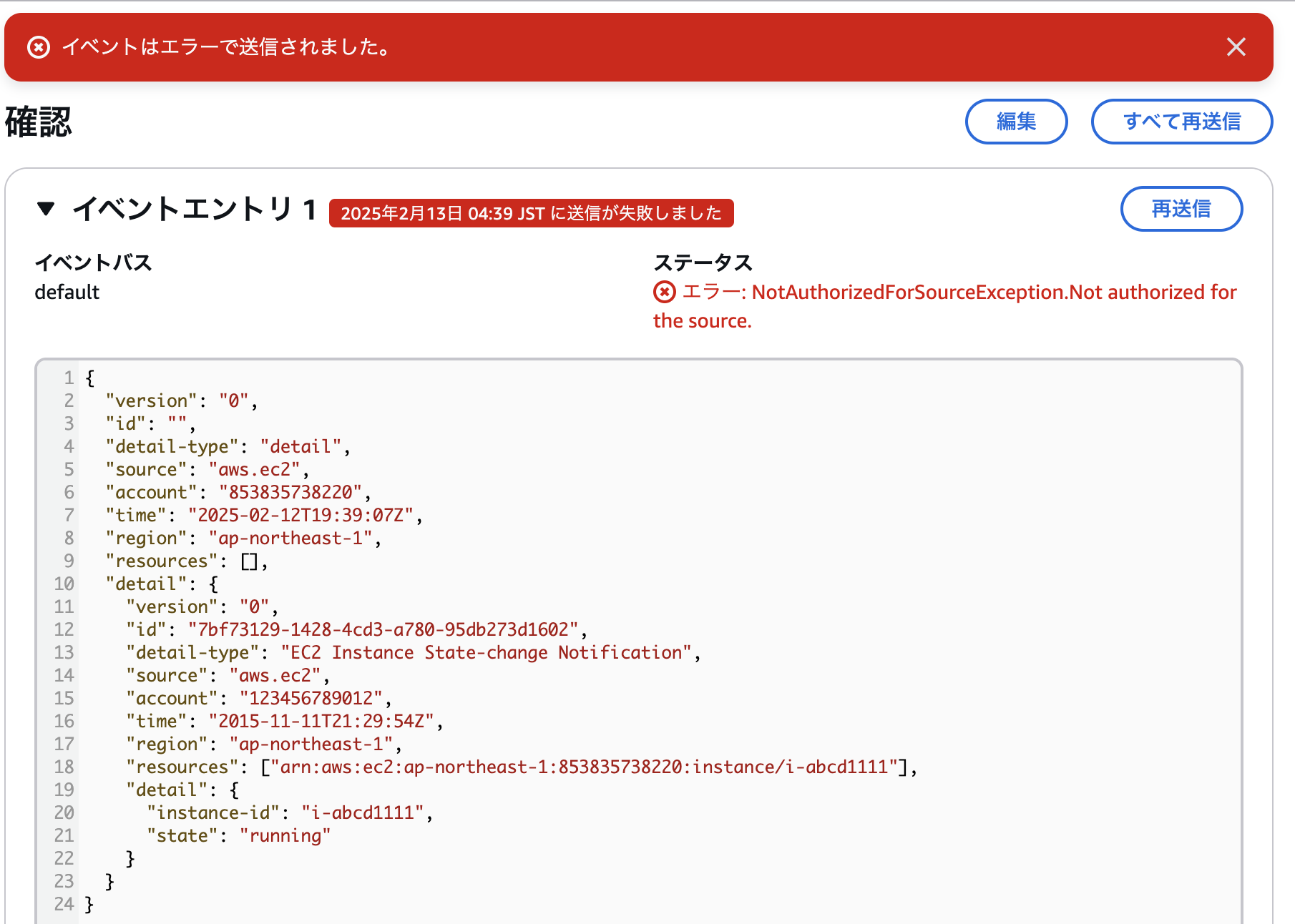1295x924 pixels.
Task: Click line number 1 in the code gutter
Action: 69,378
